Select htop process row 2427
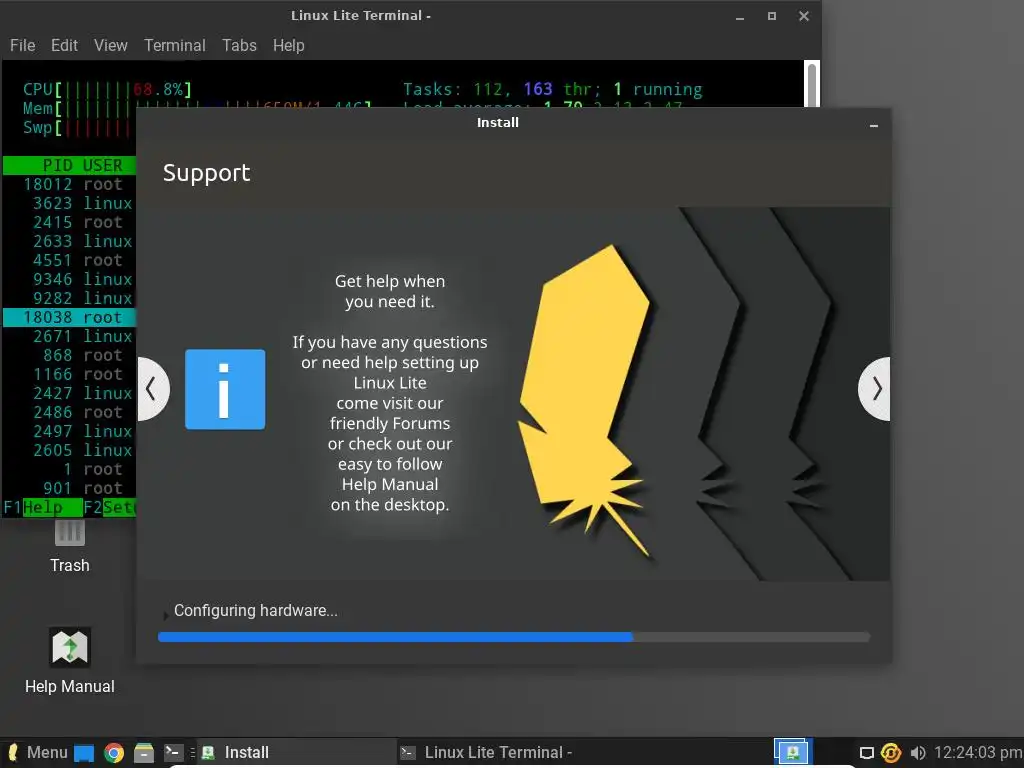1024x768 pixels. point(69,393)
